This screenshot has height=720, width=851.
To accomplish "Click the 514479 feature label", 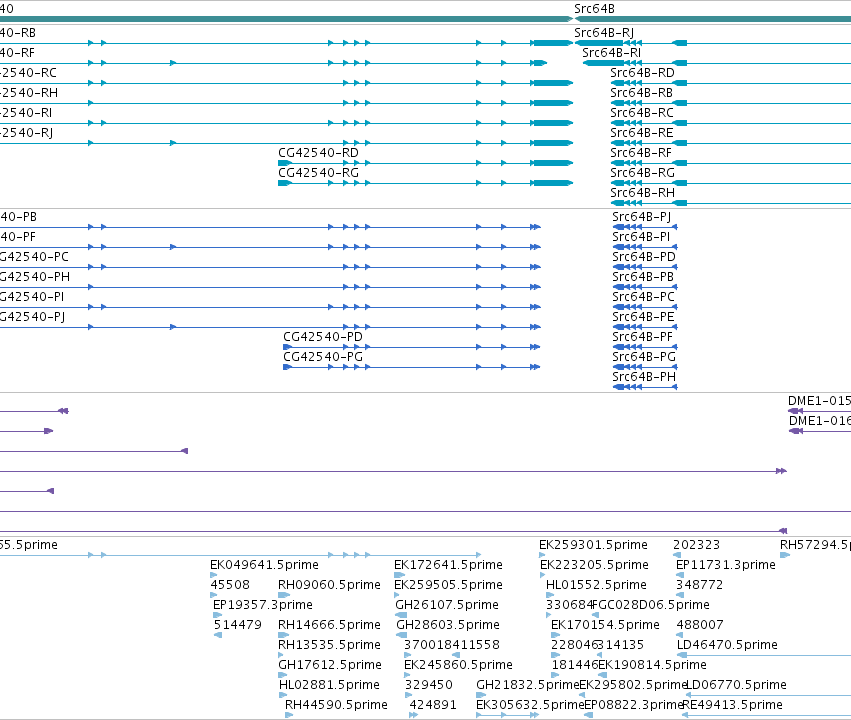I will [x=238, y=626].
